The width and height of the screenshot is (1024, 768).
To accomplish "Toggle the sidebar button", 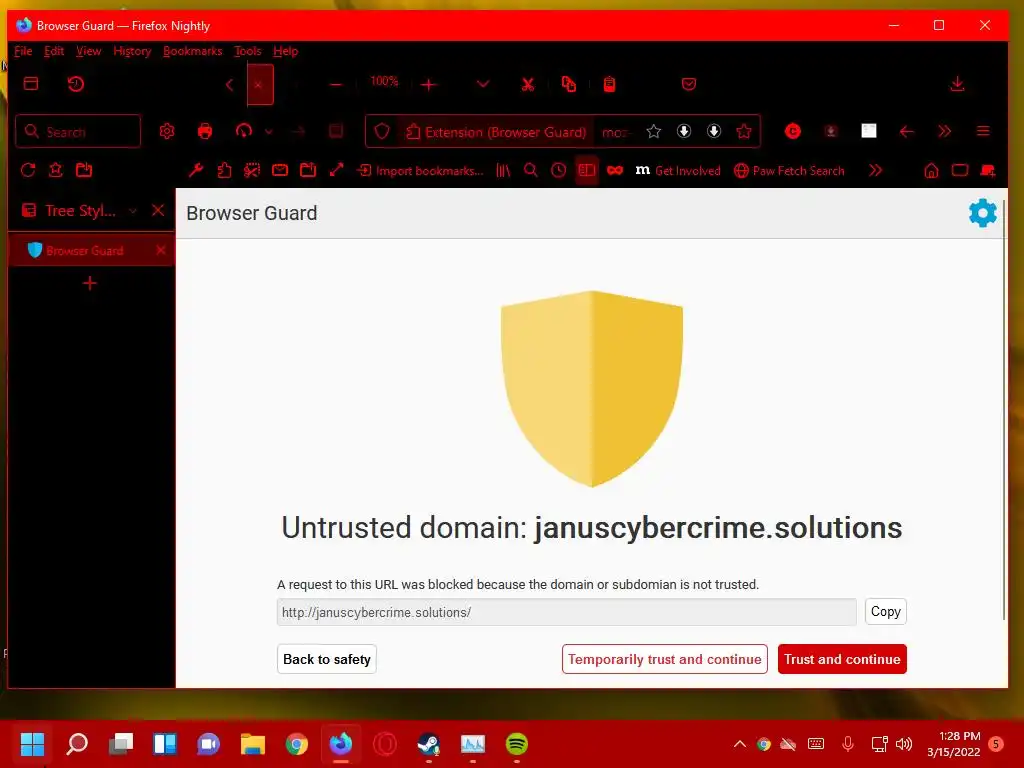I will [x=586, y=170].
